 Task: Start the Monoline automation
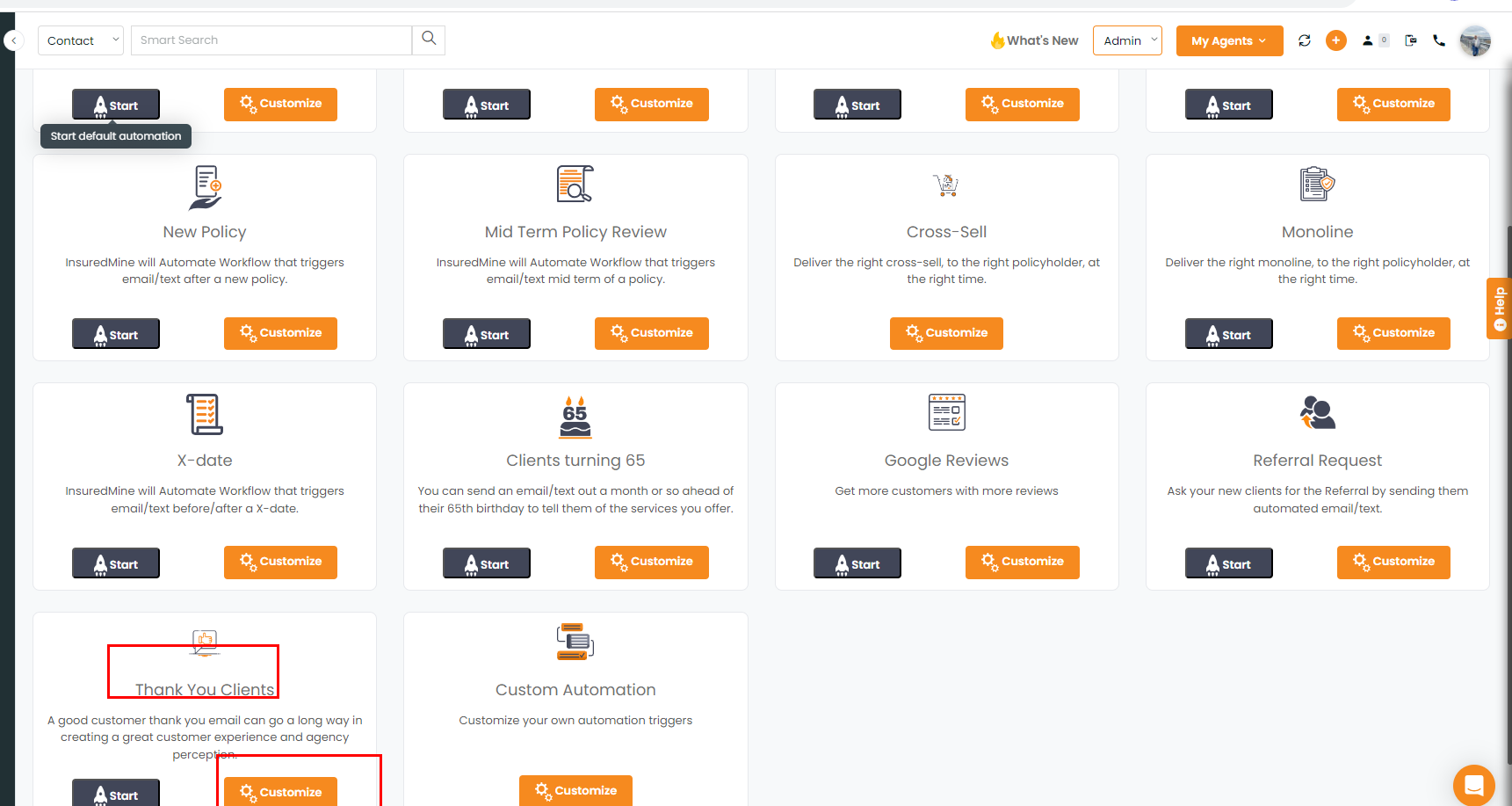click(x=1228, y=334)
